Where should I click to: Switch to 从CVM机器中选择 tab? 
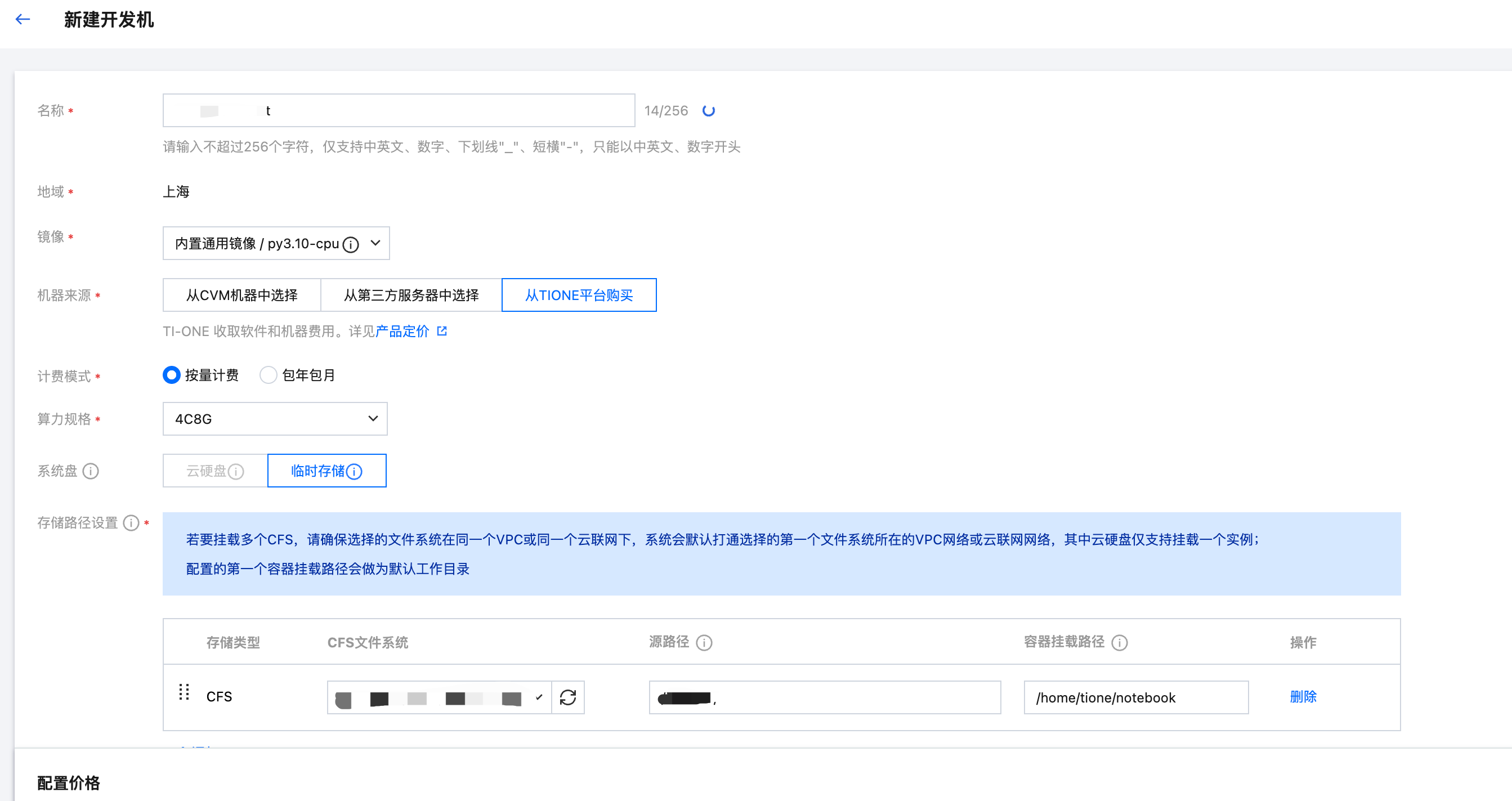tap(242, 295)
